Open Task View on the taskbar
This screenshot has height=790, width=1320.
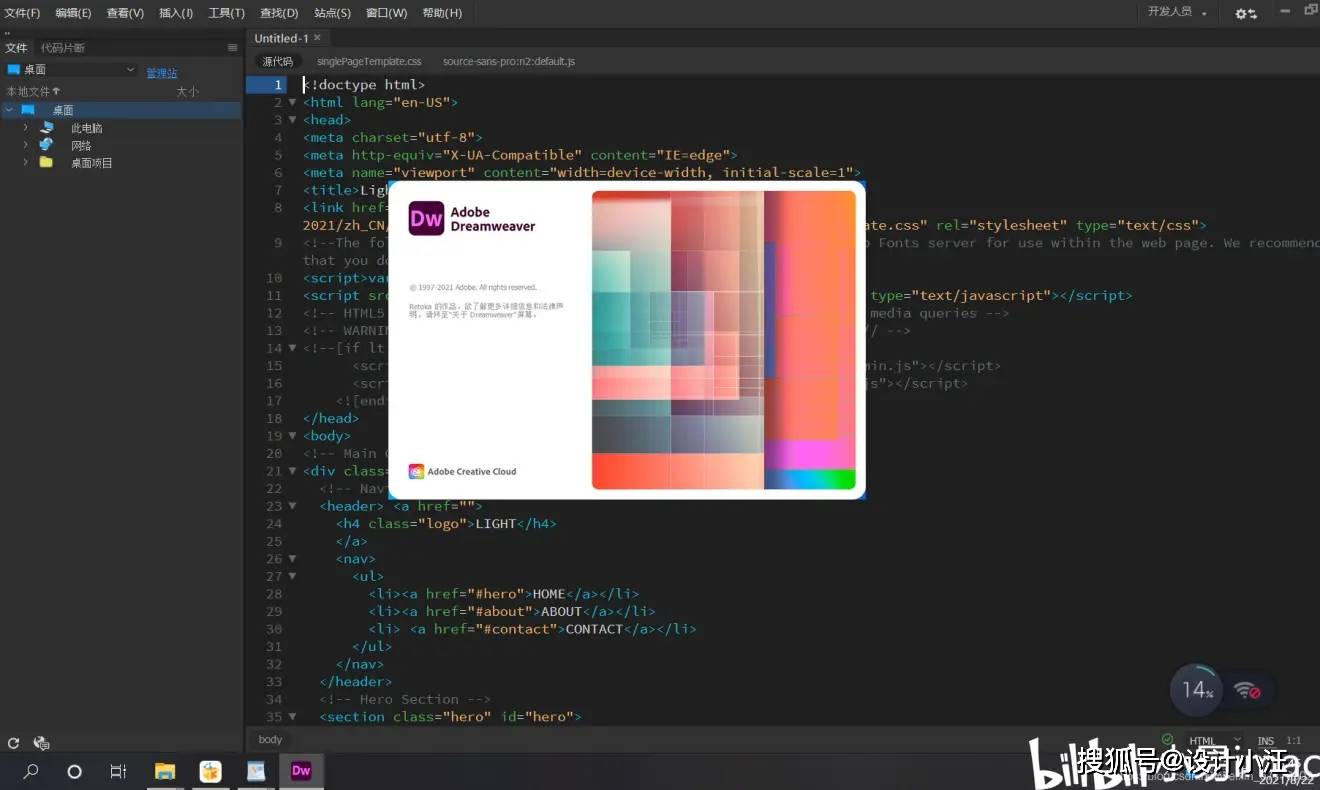click(x=118, y=771)
